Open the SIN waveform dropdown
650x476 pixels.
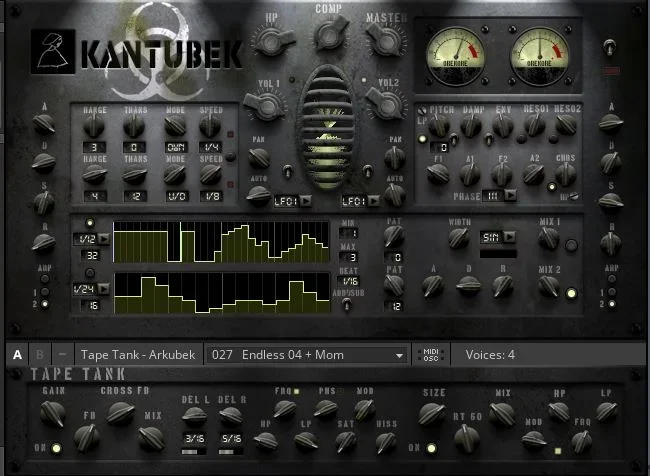[495, 237]
